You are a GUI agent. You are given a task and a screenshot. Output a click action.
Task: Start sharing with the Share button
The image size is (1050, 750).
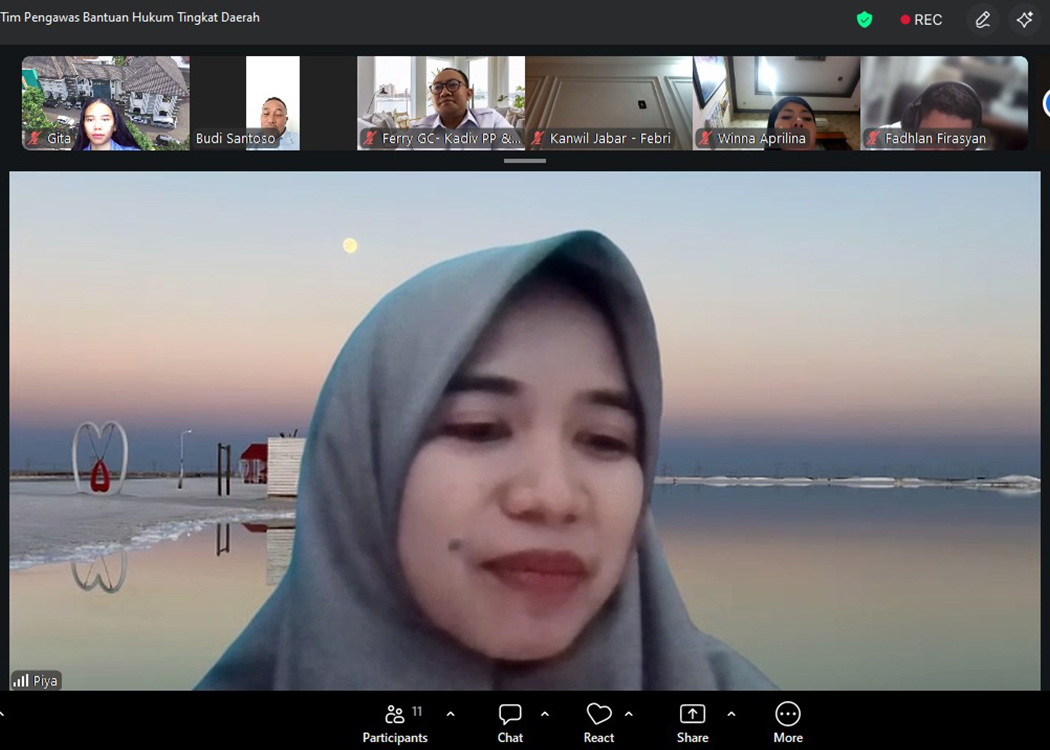pyautogui.click(x=692, y=723)
